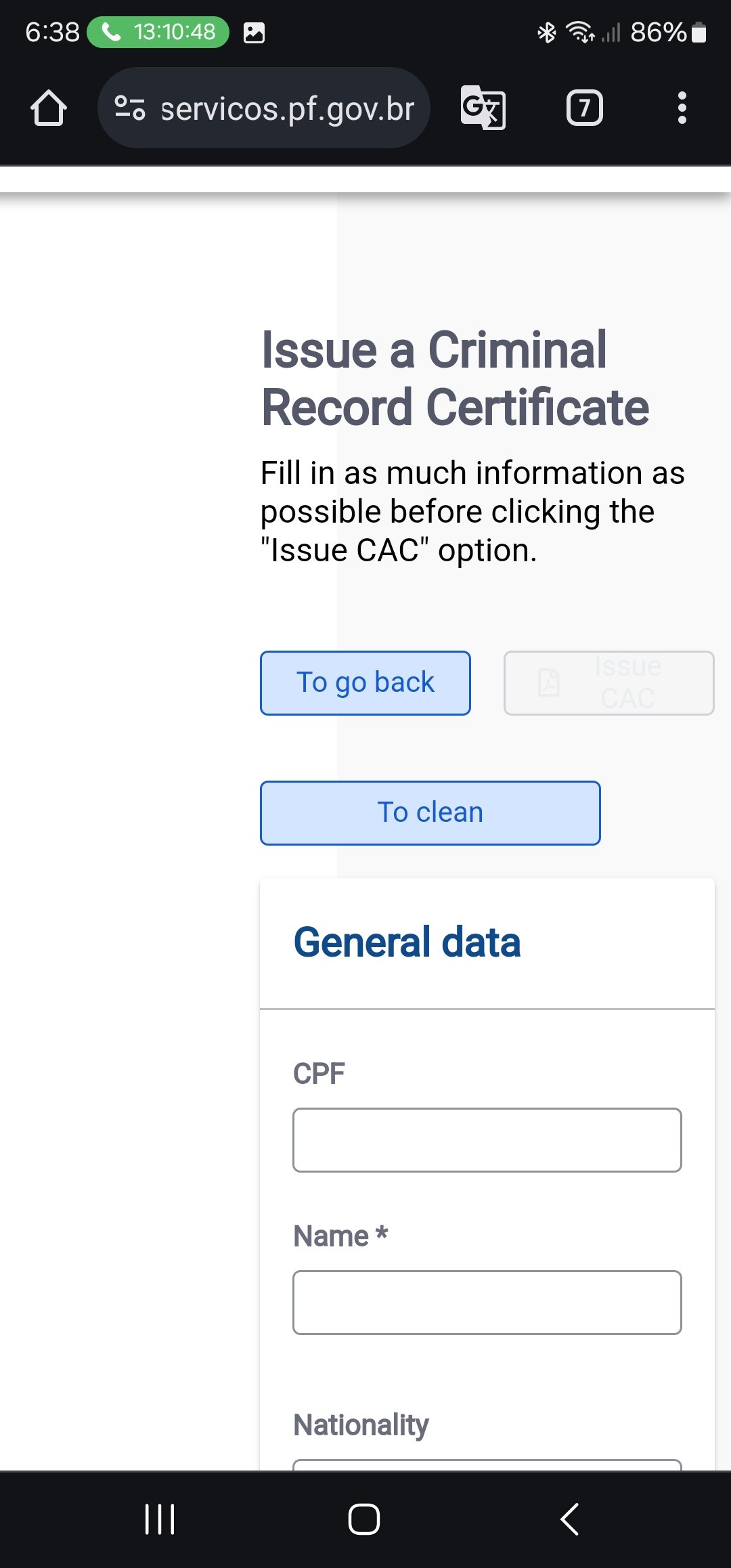The width and height of the screenshot is (731, 1568).
Task: Tap the Chrome home icon
Action: (49, 108)
